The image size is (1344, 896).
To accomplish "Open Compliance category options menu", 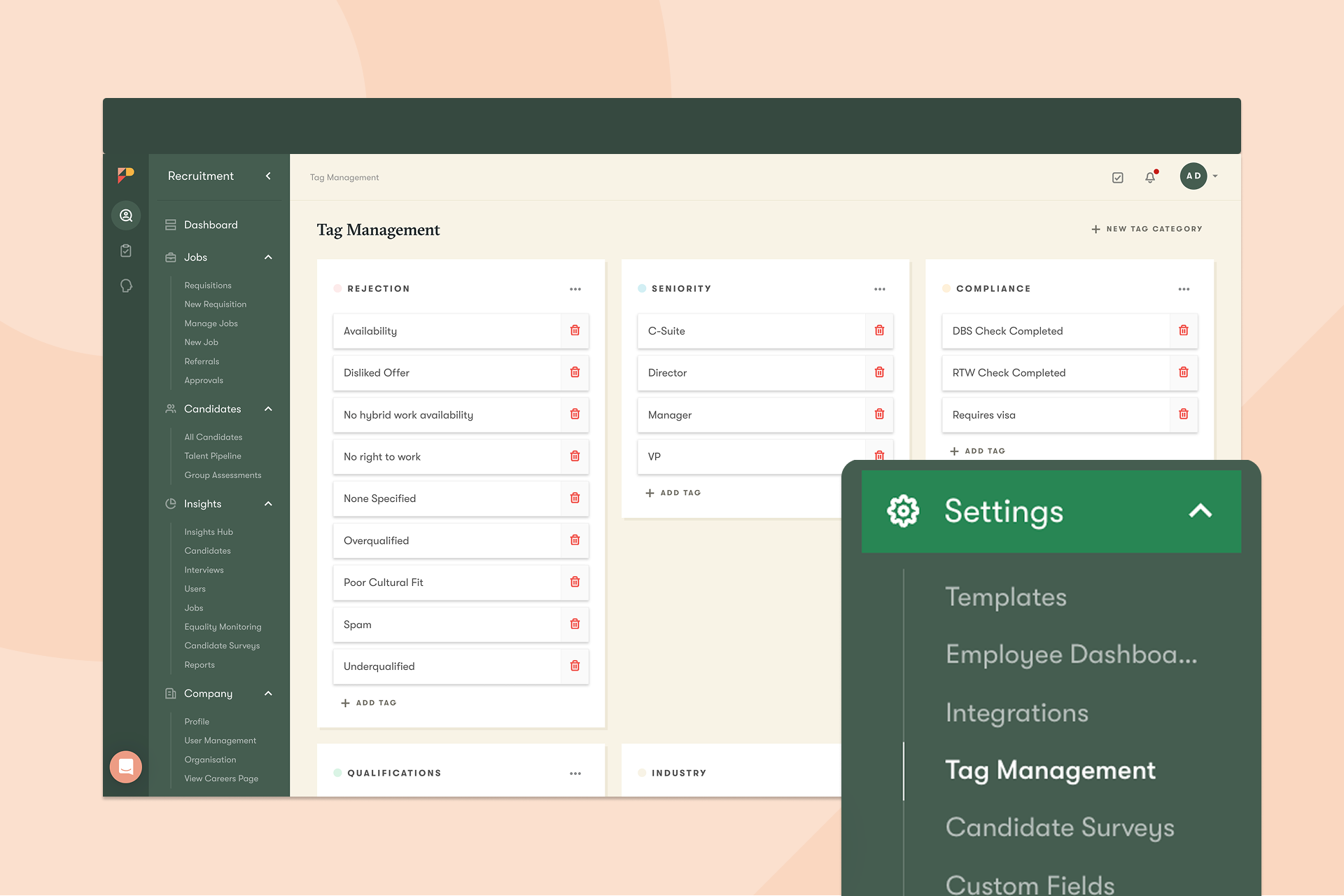I will 1184,289.
